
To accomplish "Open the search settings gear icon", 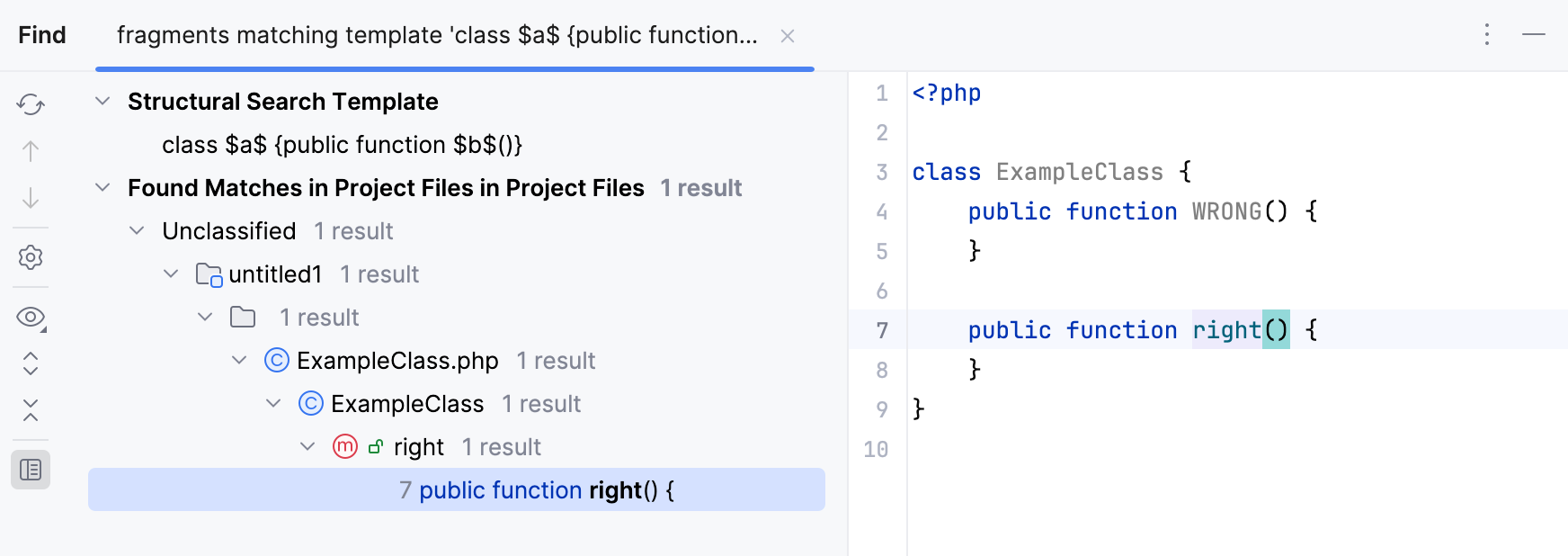I will 31,257.
